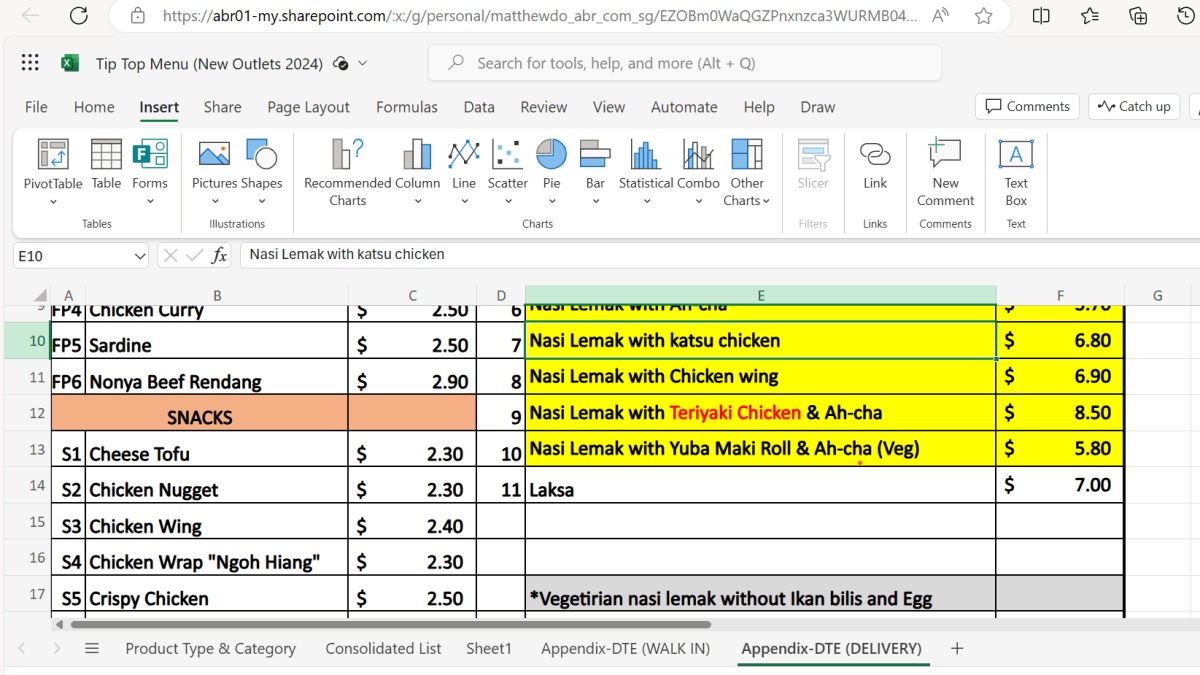Open the Consolidated List sheet

(x=383, y=648)
